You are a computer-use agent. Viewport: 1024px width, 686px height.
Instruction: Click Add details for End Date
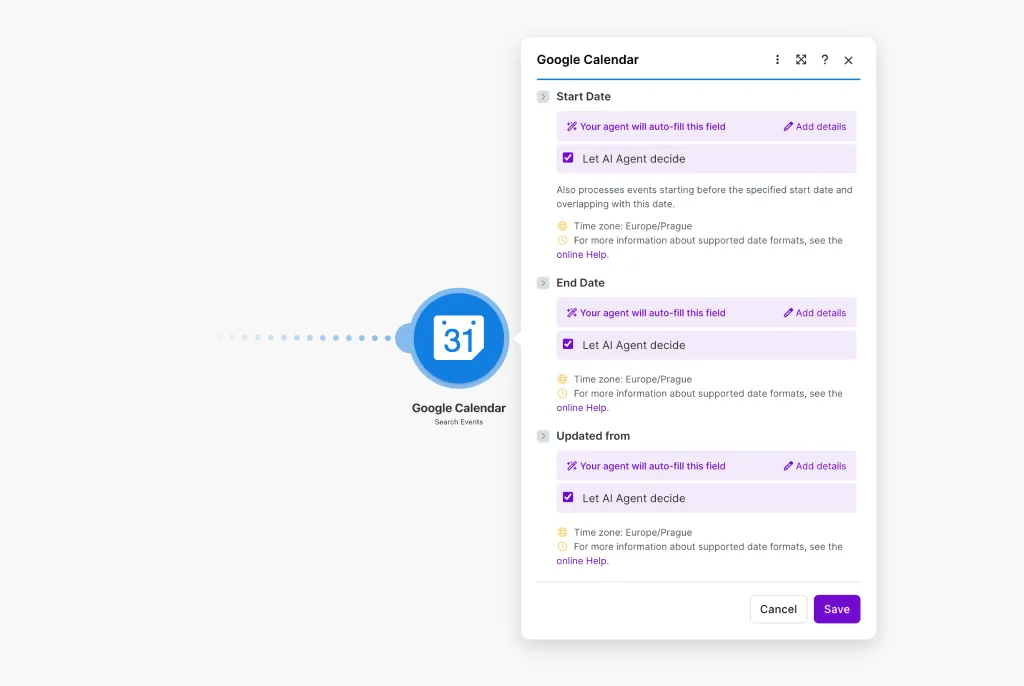pos(814,313)
